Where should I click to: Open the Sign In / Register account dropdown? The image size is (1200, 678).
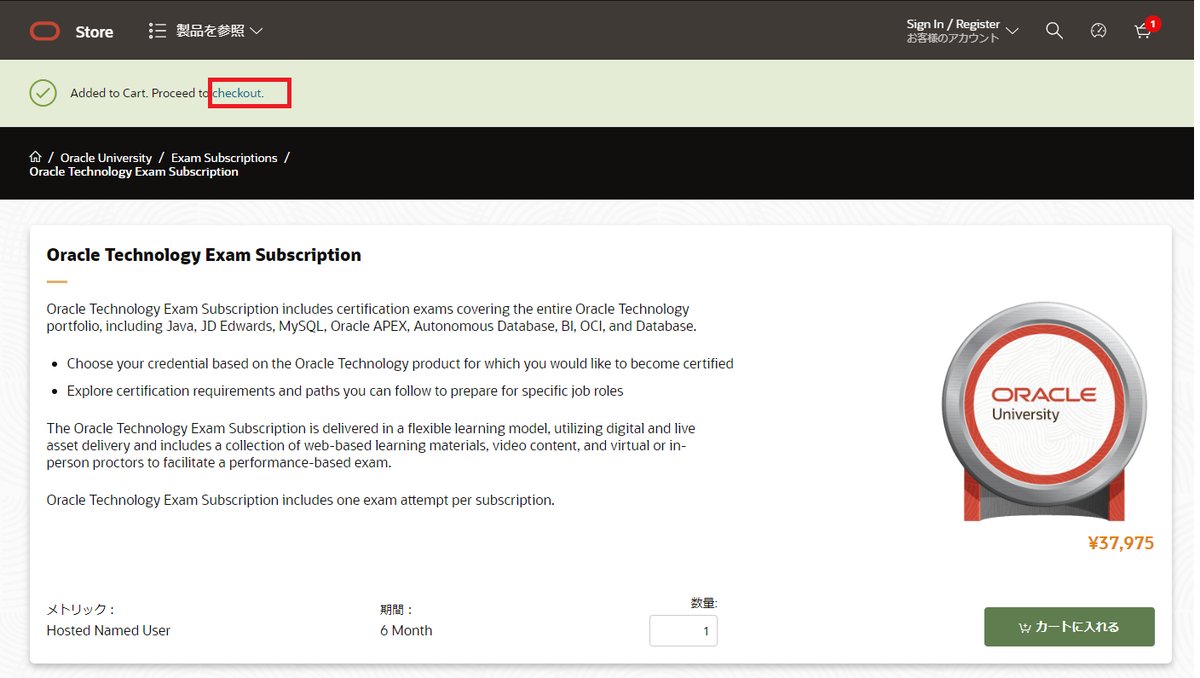coord(962,31)
